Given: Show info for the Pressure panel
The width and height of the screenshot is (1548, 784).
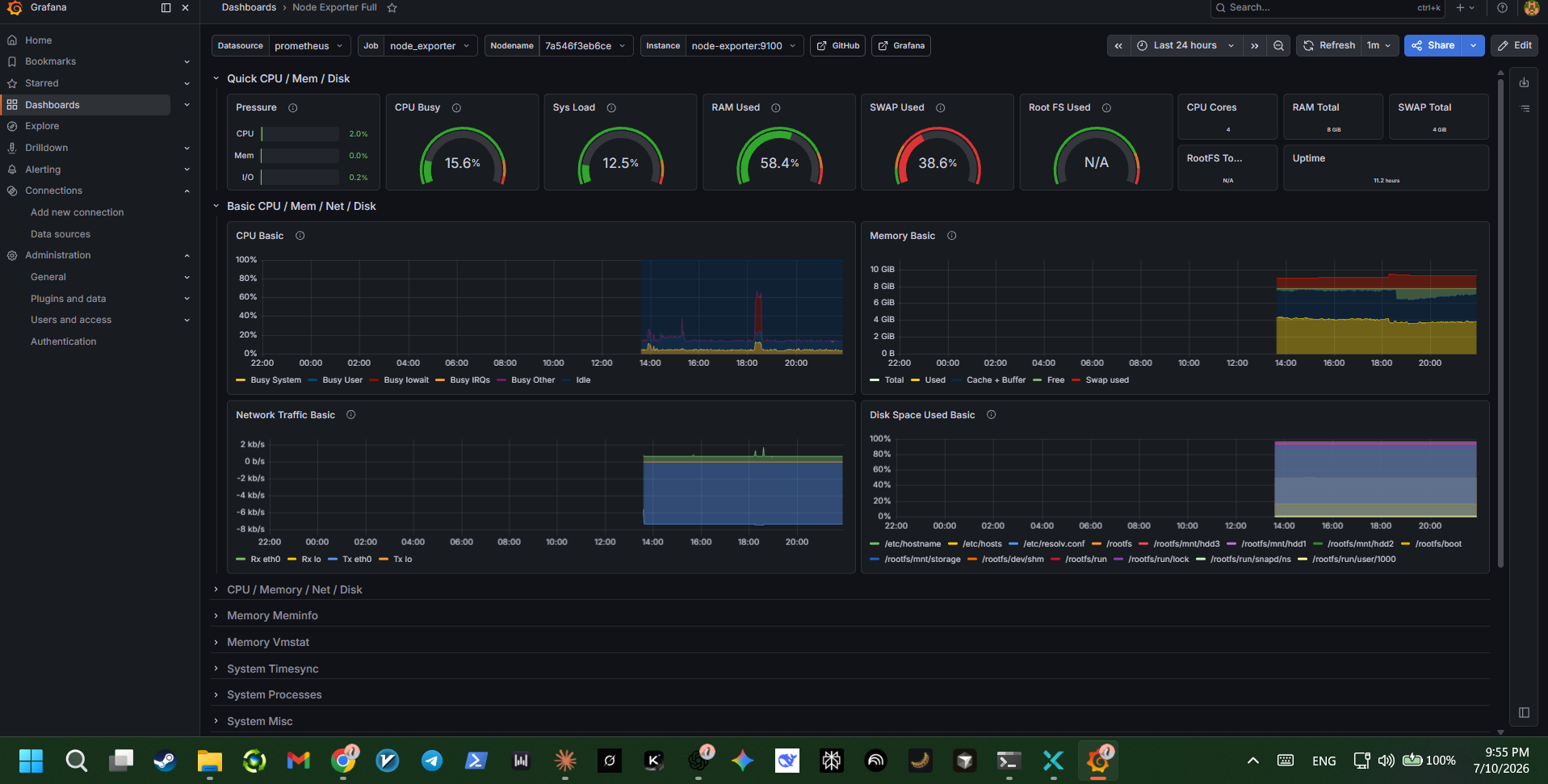Looking at the screenshot, I should click(293, 107).
